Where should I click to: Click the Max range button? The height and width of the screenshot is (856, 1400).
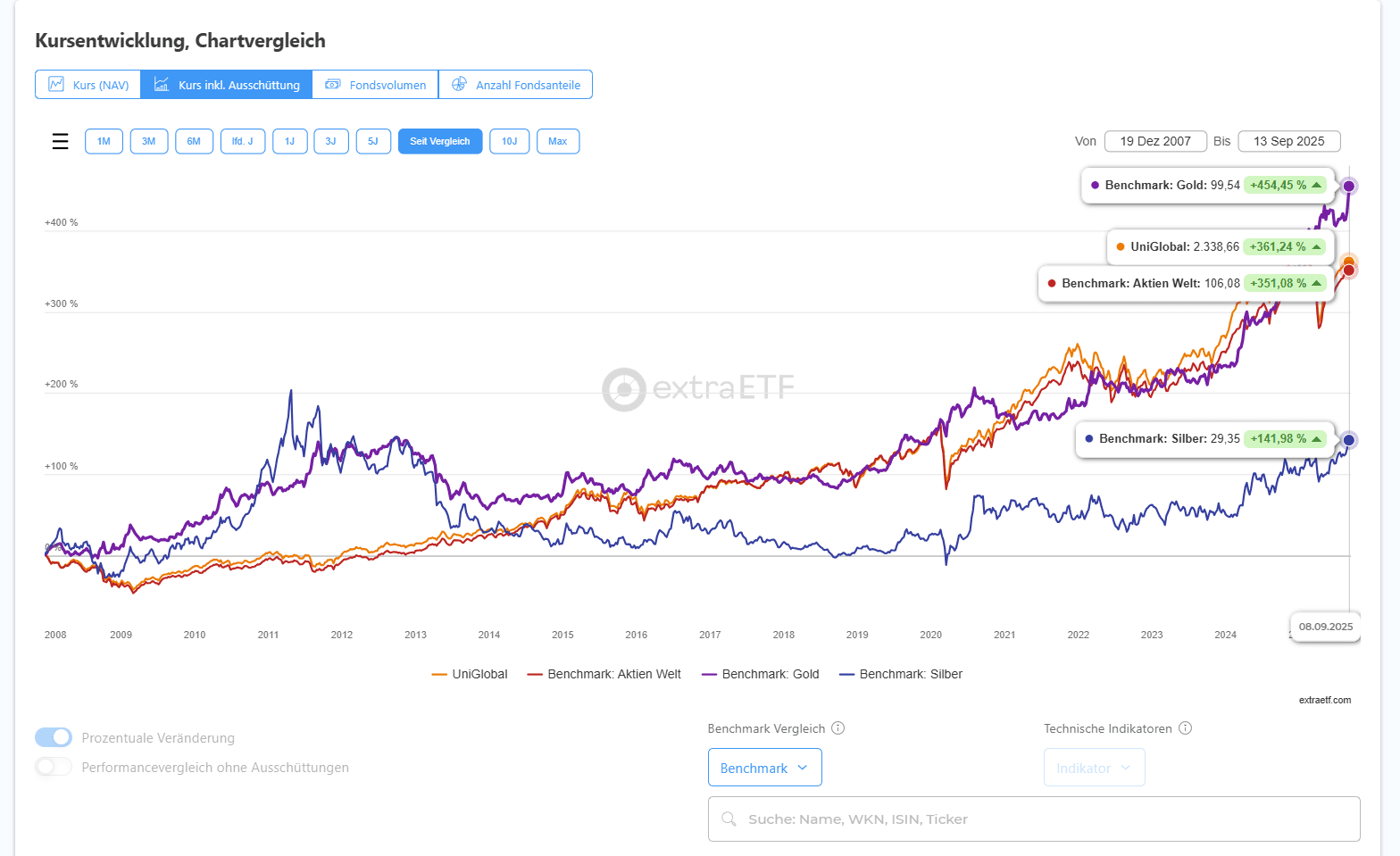(558, 141)
